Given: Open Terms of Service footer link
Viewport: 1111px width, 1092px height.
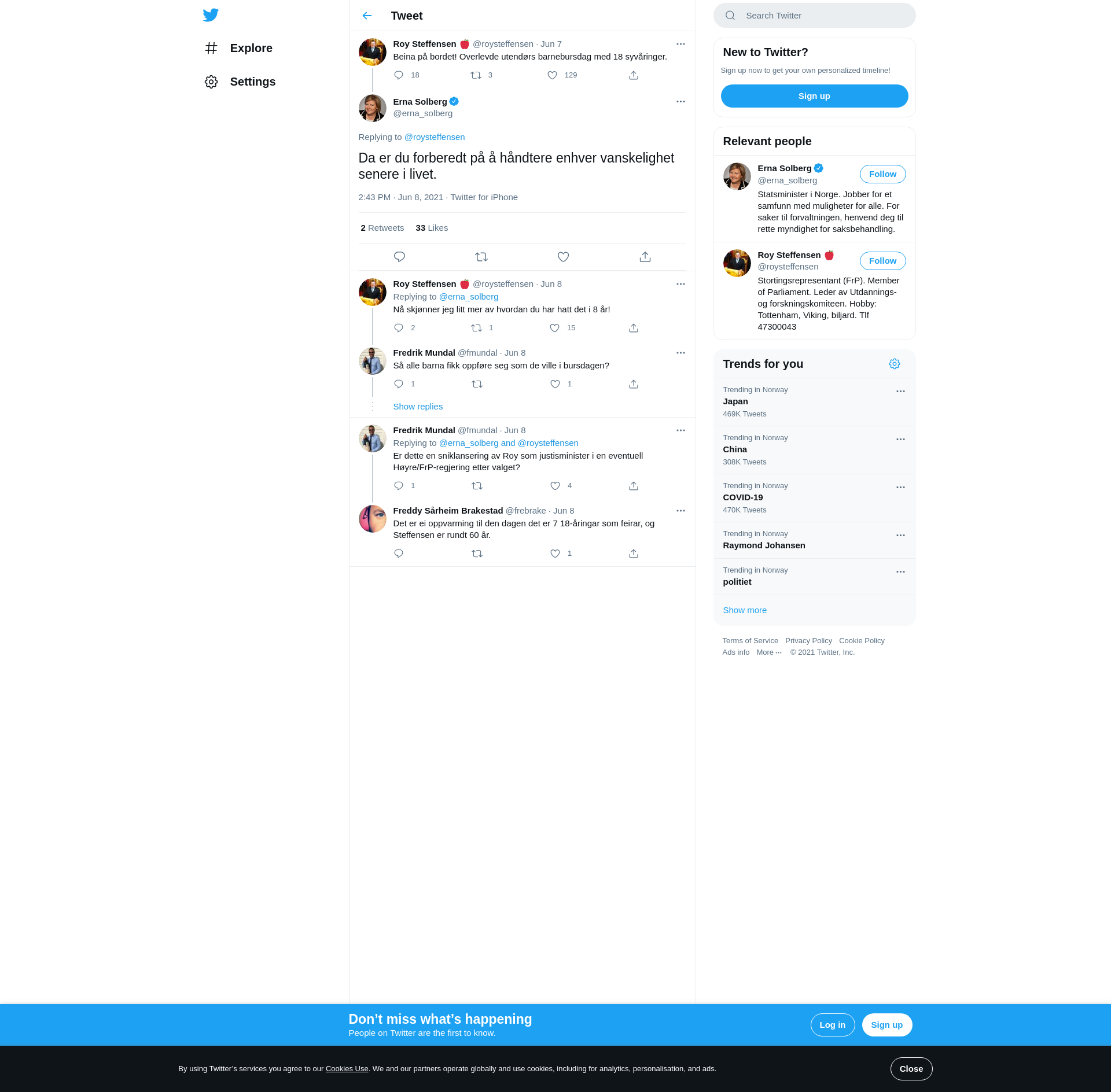Looking at the screenshot, I should pos(750,641).
